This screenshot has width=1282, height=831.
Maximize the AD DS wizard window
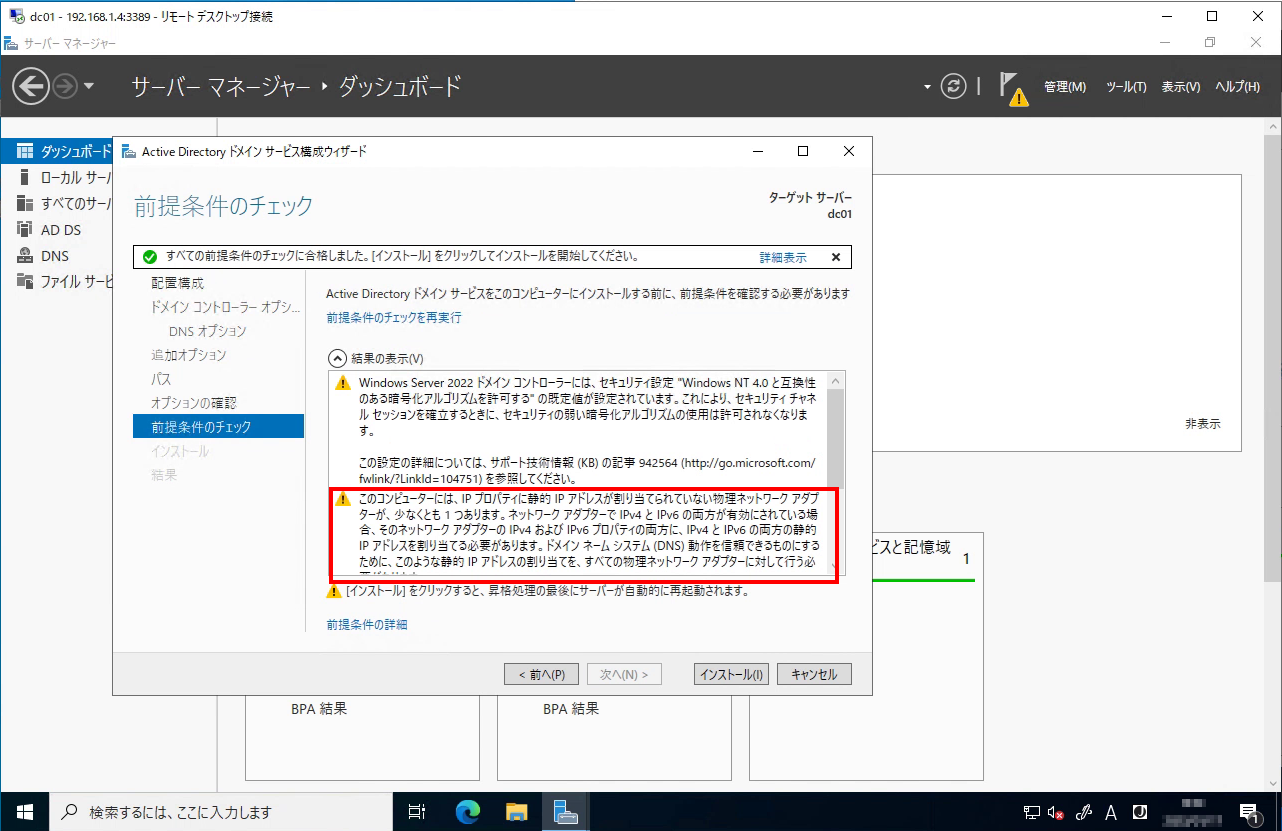click(802, 151)
